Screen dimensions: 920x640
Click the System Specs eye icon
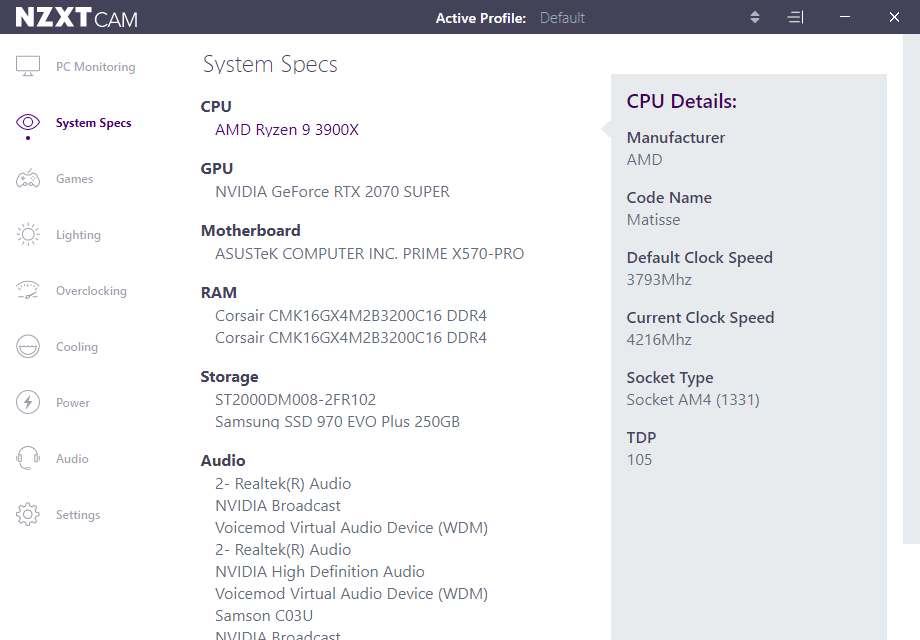(x=28, y=123)
